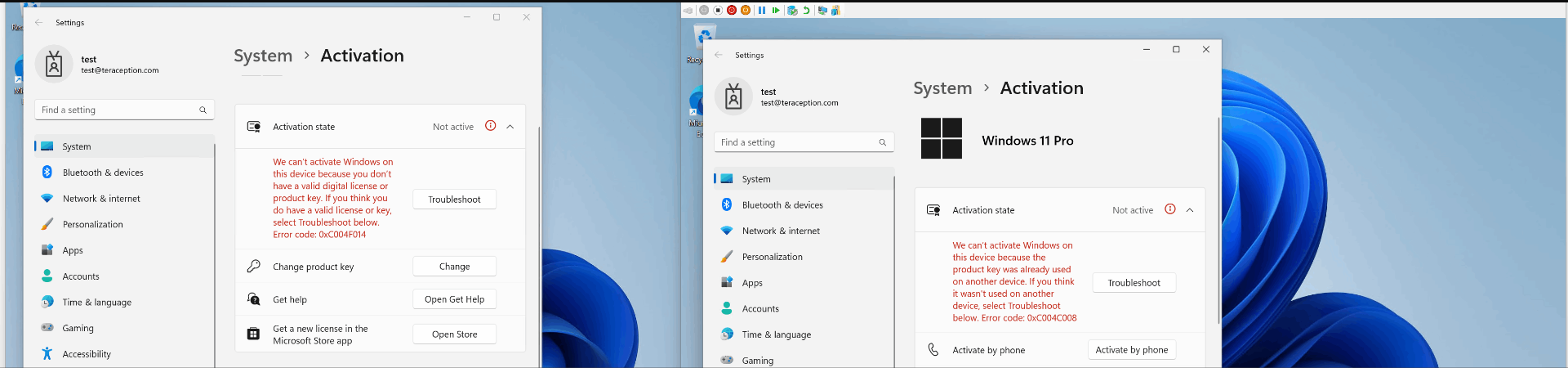The image size is (1568, 368).
Task: Click the red info icon in right Activation state
Action: (1169, 209)
